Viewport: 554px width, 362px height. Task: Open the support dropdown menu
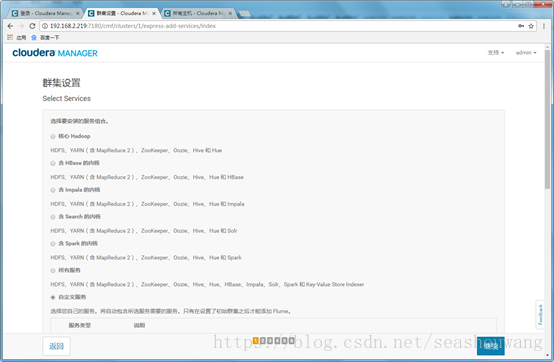(496, 53)
